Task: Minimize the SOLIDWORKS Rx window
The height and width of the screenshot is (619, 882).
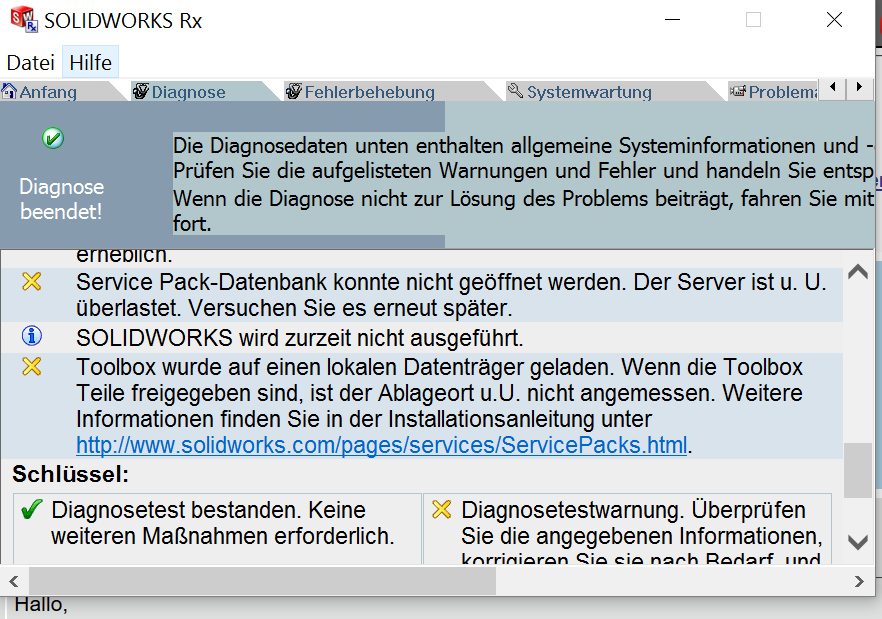Action: (672, 20)
